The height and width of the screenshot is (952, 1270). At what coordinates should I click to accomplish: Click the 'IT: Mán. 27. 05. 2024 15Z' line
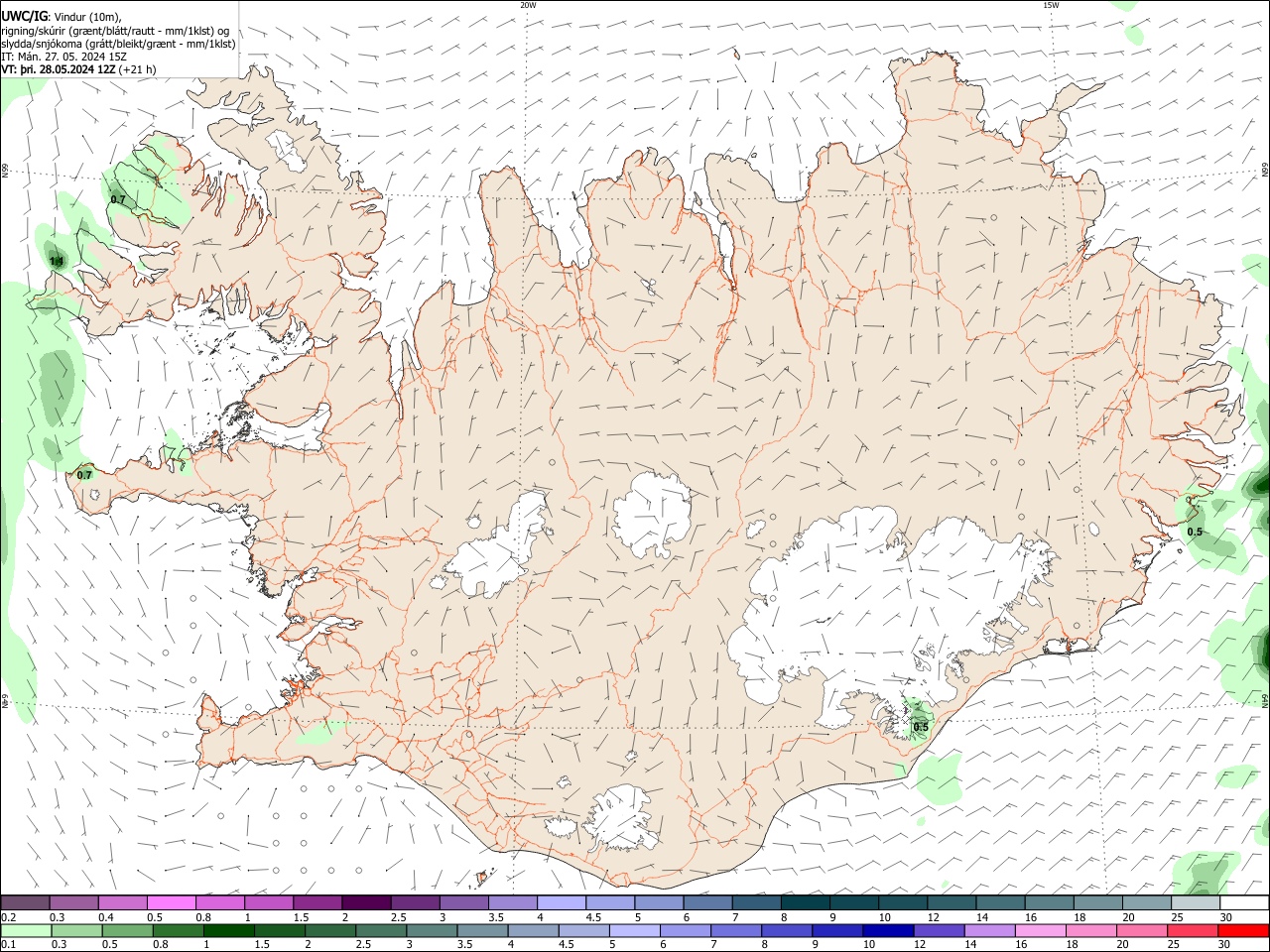pyautogui.click(x=63, y=57)
